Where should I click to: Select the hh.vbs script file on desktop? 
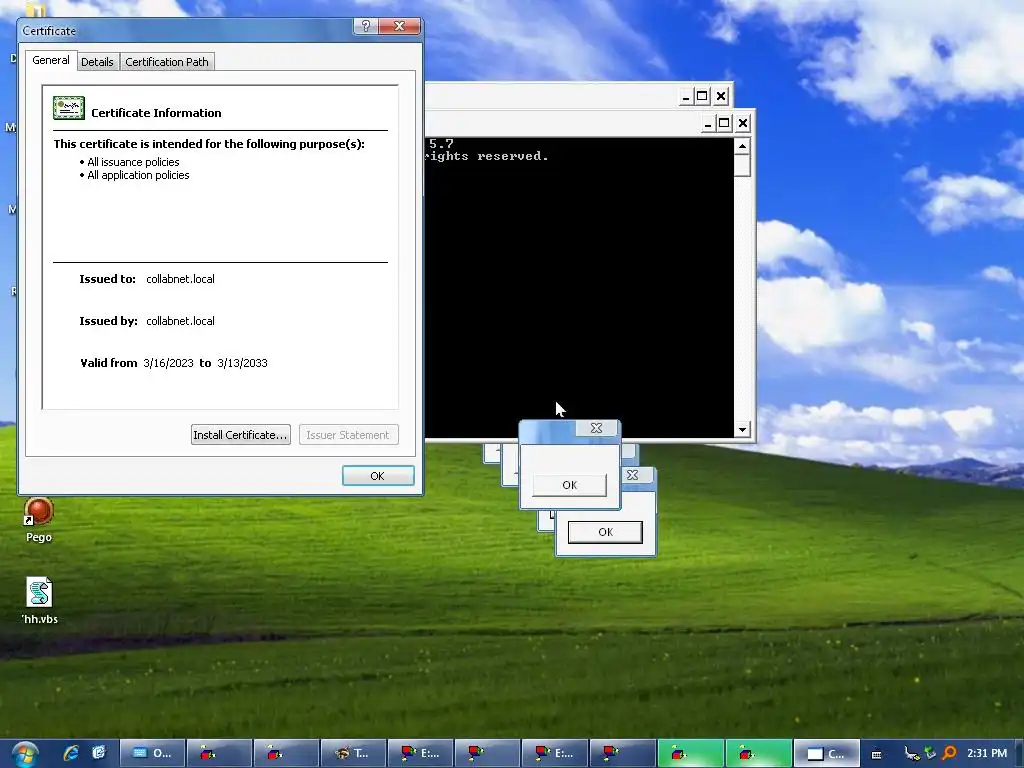click(39, 600)
